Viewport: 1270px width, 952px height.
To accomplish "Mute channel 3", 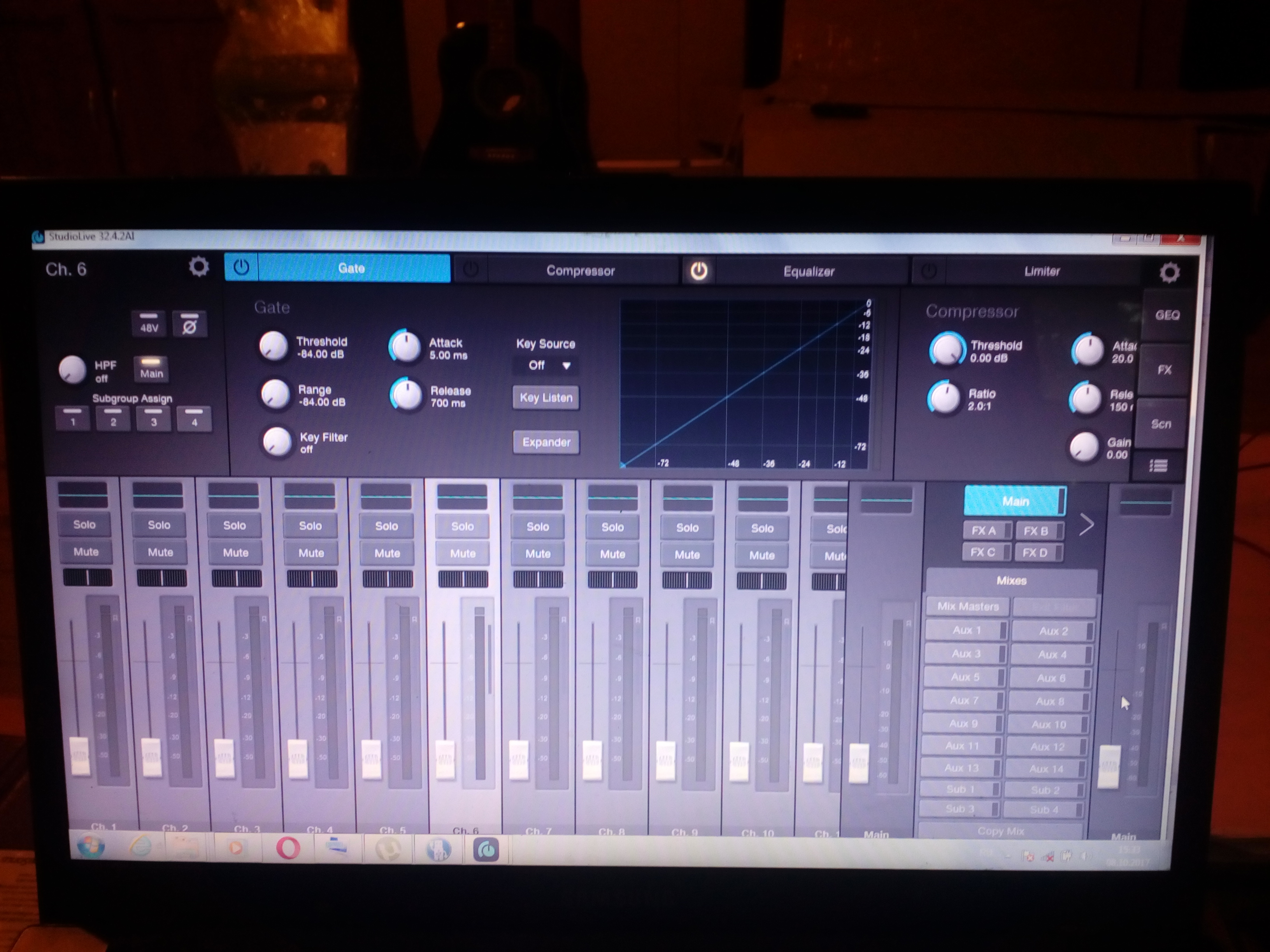I will pos(235,553).
